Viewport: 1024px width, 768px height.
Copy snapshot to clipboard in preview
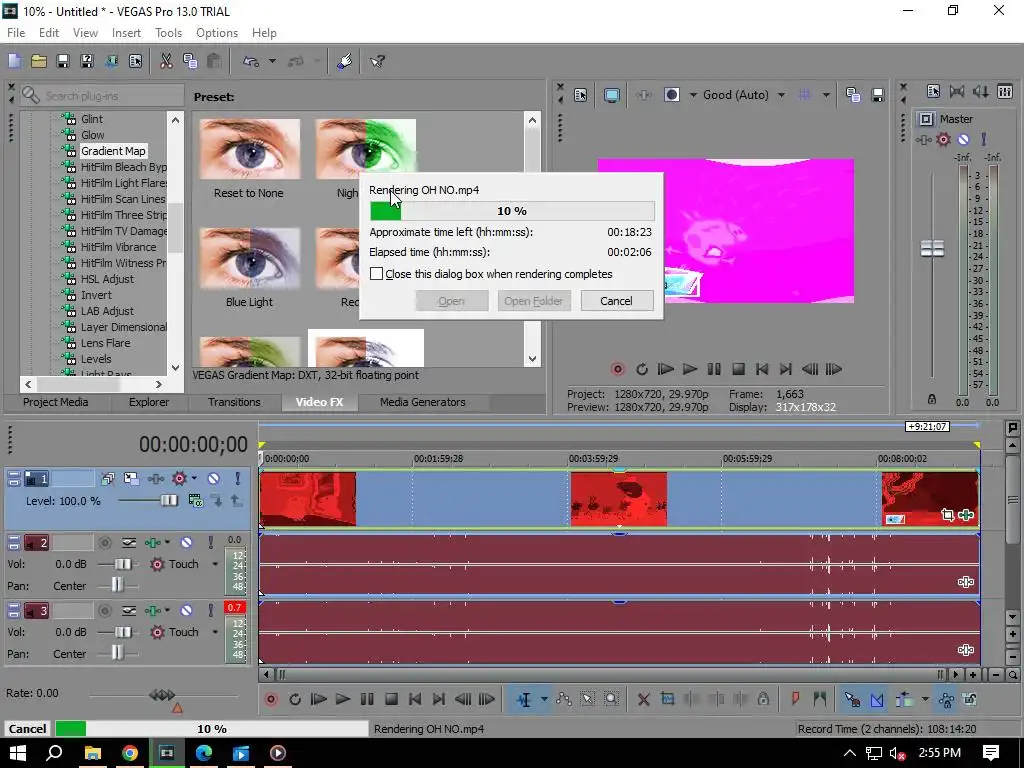(852, 95)
